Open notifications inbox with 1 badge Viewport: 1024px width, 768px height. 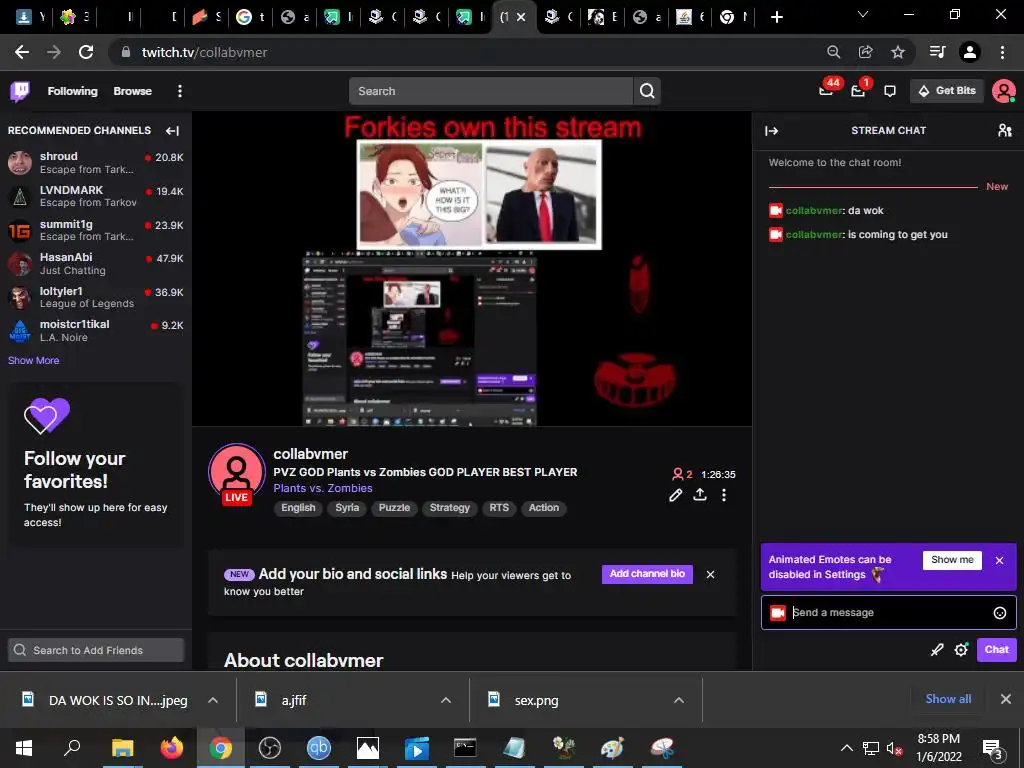858,90
